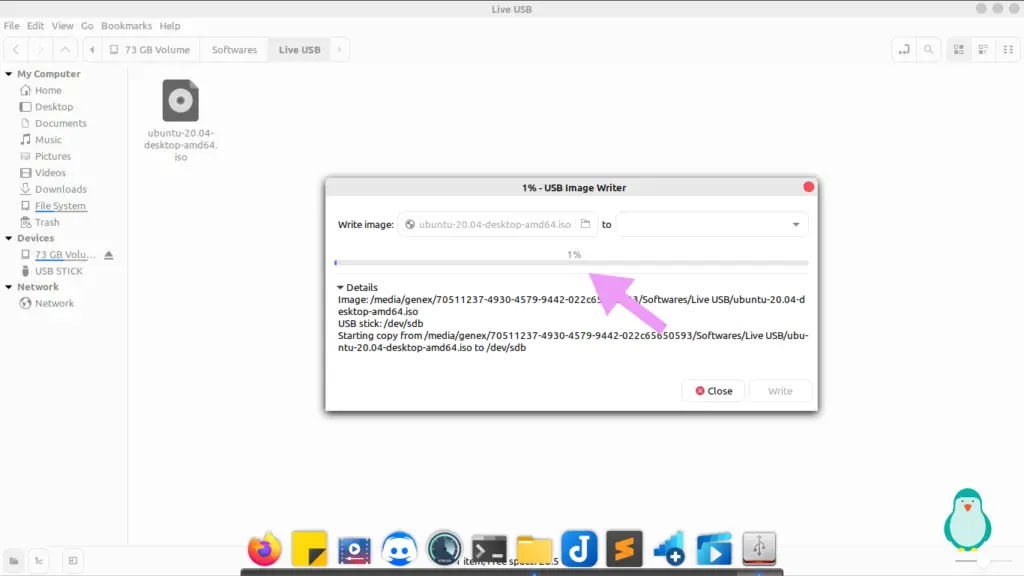Go up to the parent folder
This screenshot has width=1024, height=576.
pyautogui.click(x=65, y=50)
